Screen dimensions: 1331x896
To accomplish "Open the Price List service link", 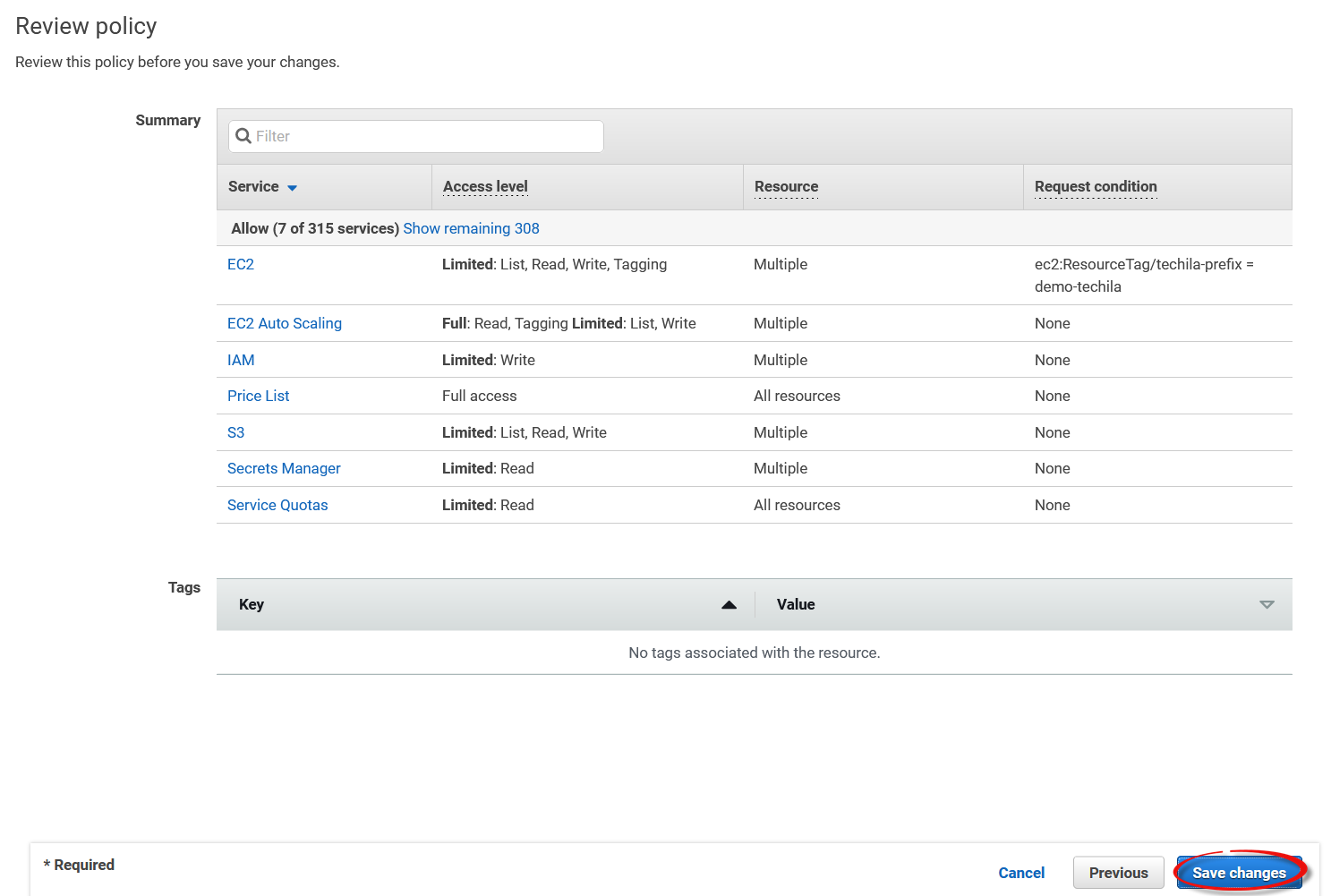I will pos(258,396).
